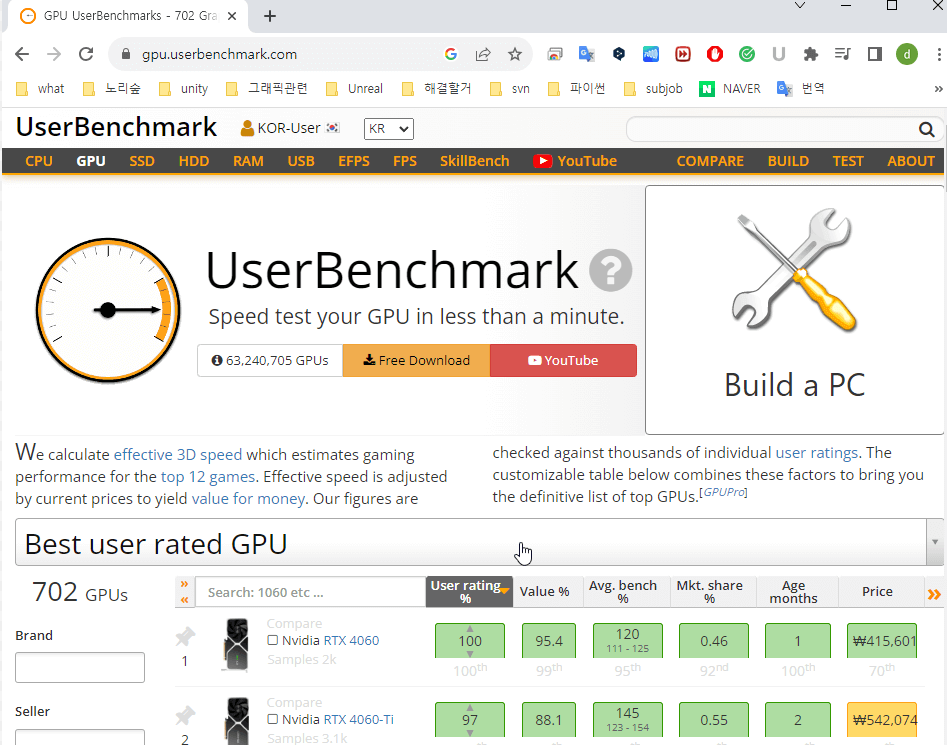Open the Unreal bookmark folder
The height and width of the screenshot is (745, 947).
point(355,89)
